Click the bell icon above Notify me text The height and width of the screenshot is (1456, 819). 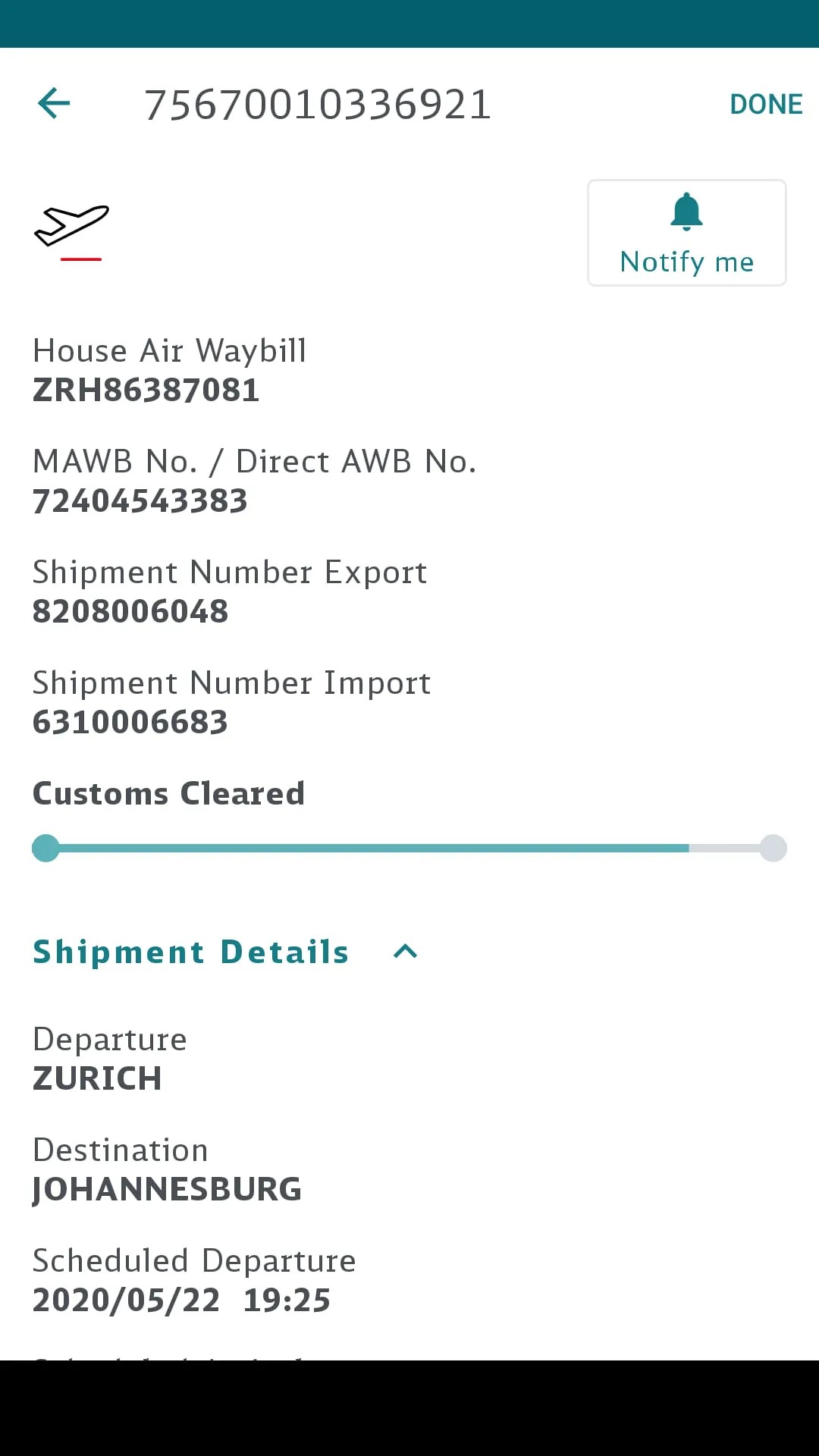pyautogui.click(x=686, y=212)
